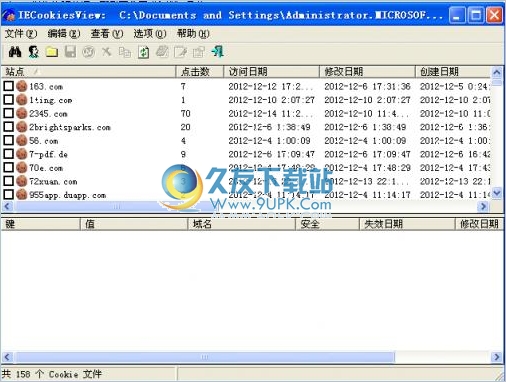Sort by the 站点 column header
This screenshot has width=506, height=382.
pos(88,72)
